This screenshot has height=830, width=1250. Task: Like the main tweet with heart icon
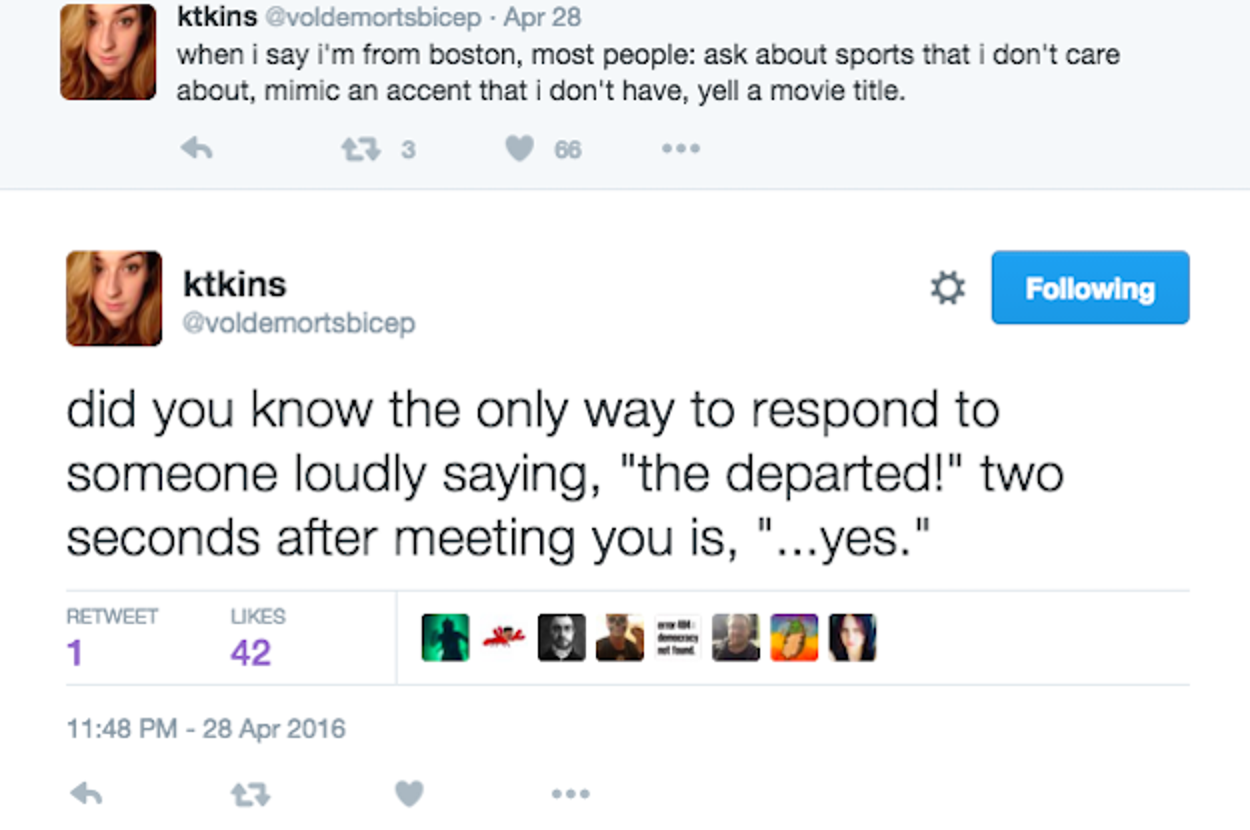409,794
